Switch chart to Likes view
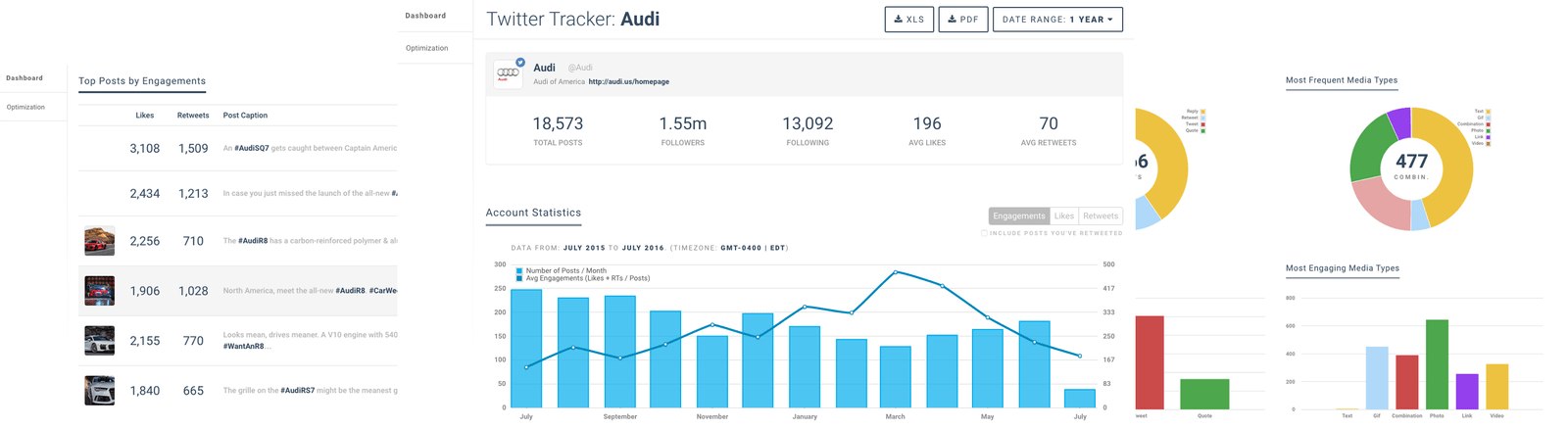 coord(1063,216)
